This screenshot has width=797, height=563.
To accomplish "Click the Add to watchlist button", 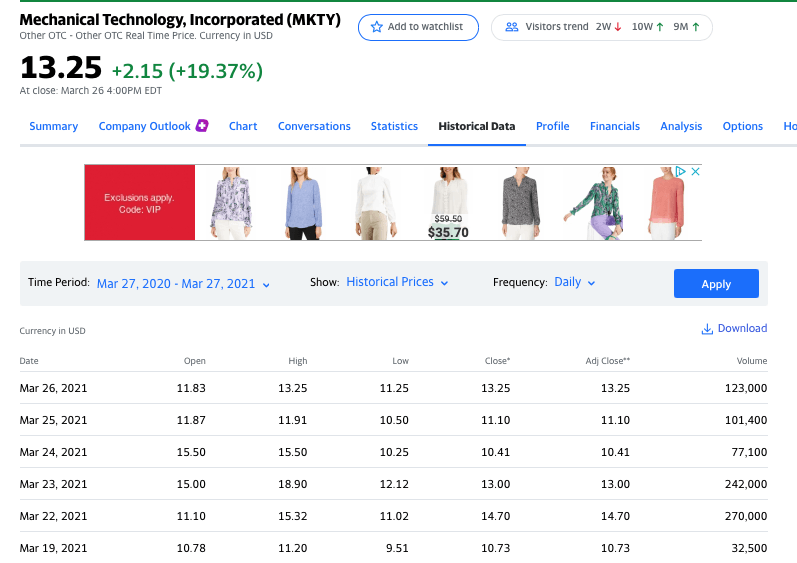I will click(x=418, y=27).
